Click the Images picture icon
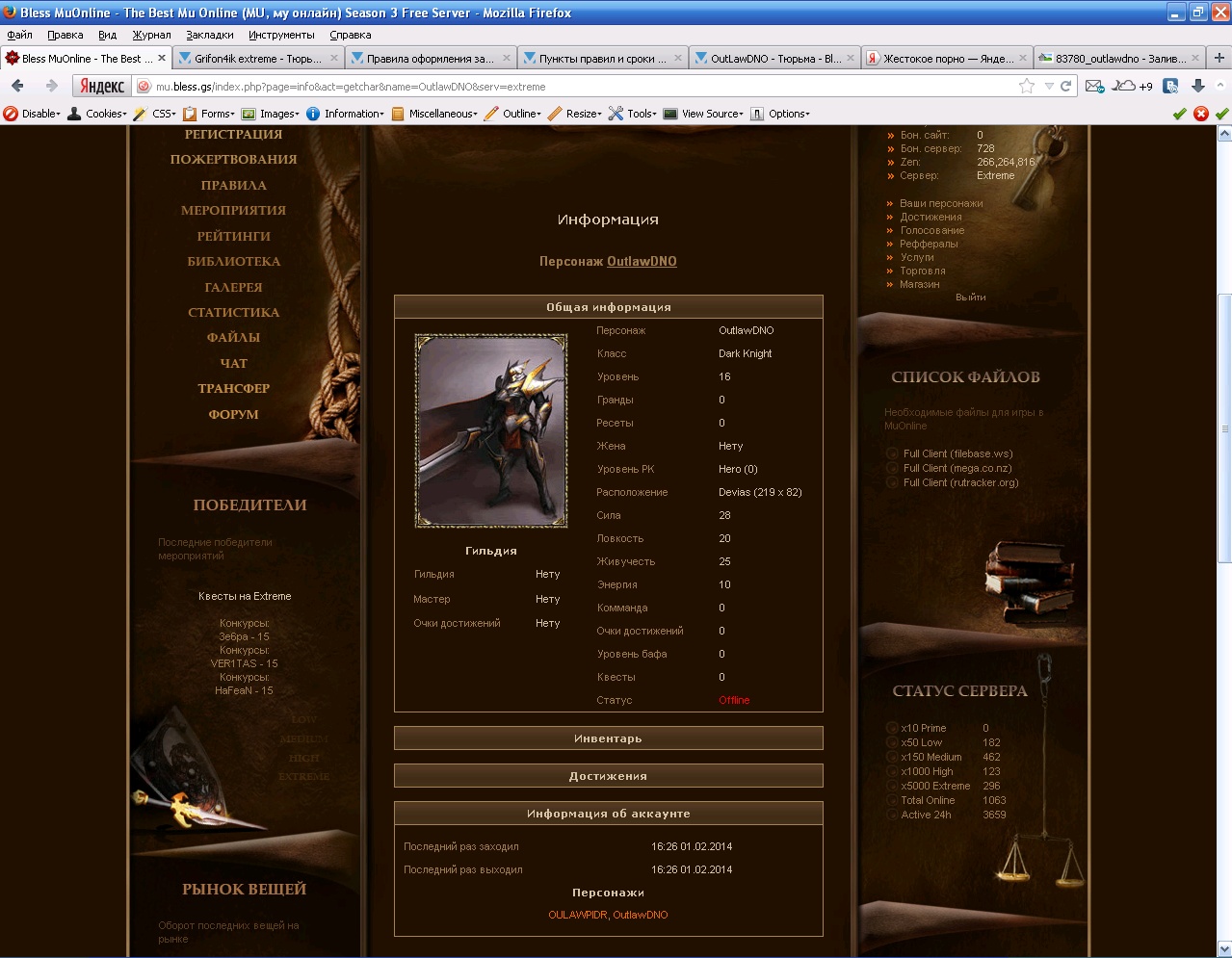Screen dimensions: 1232x958 [x=249, y=114]
